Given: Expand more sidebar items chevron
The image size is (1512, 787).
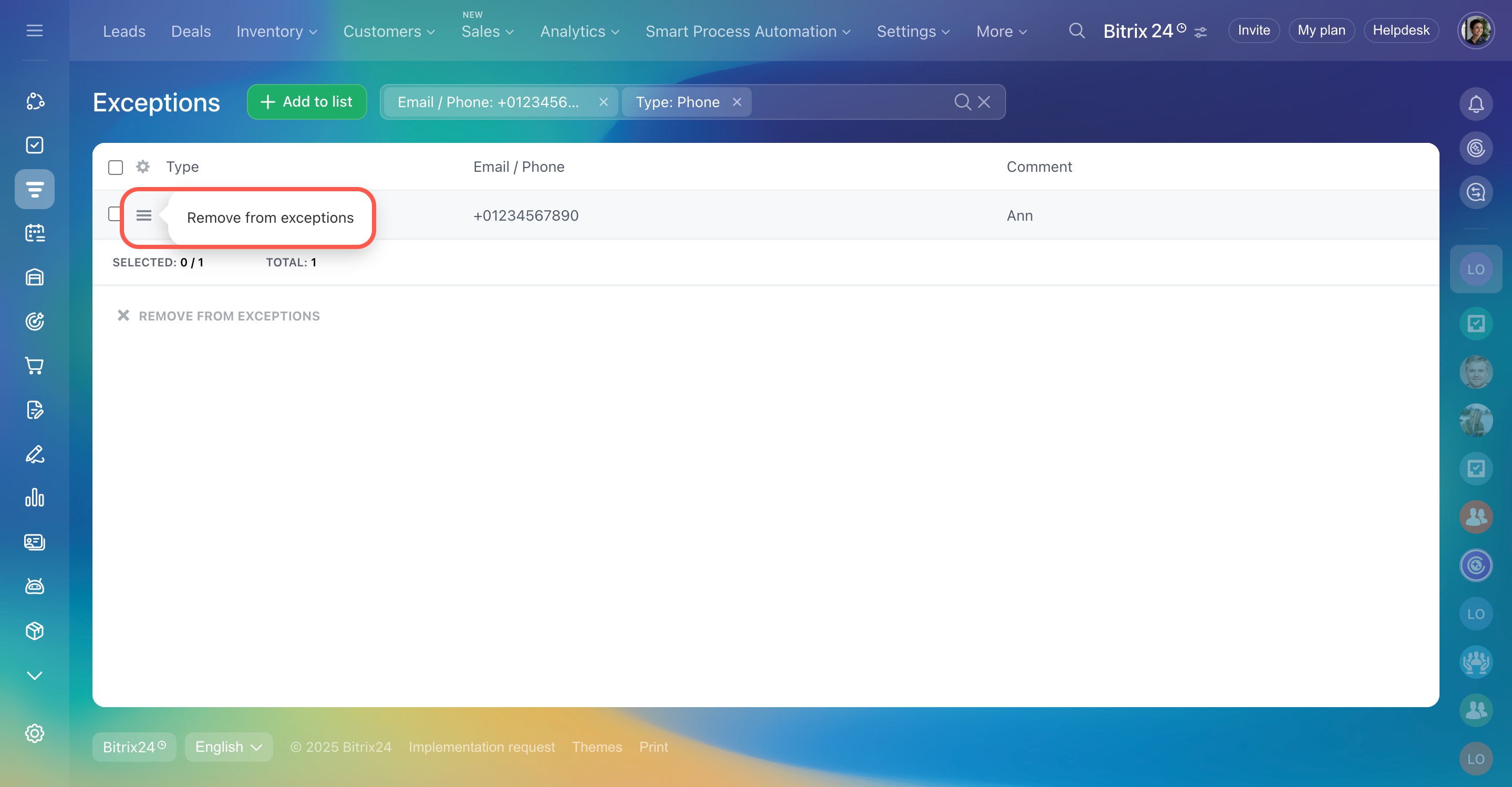Looking at the screenshot, I should 35,676.
